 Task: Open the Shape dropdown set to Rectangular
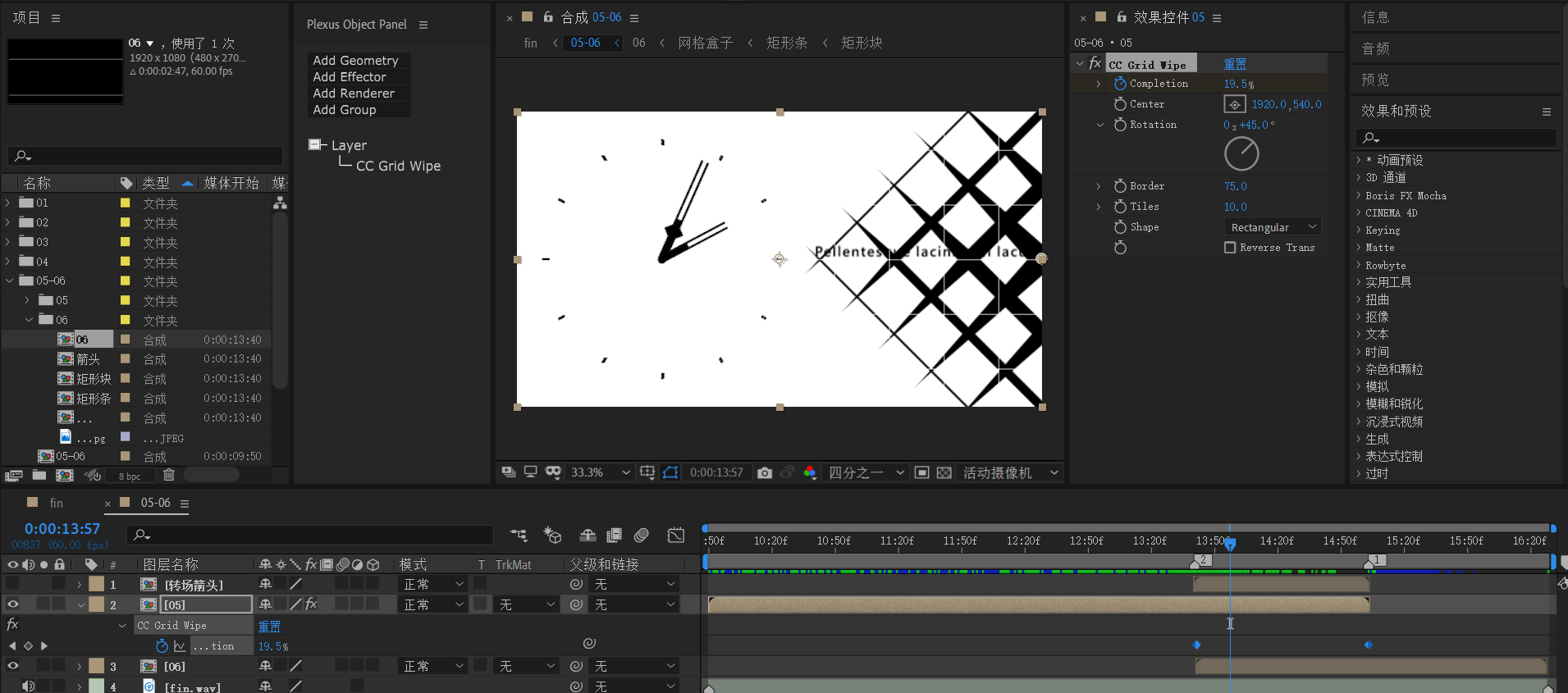tap(1273, 227)
